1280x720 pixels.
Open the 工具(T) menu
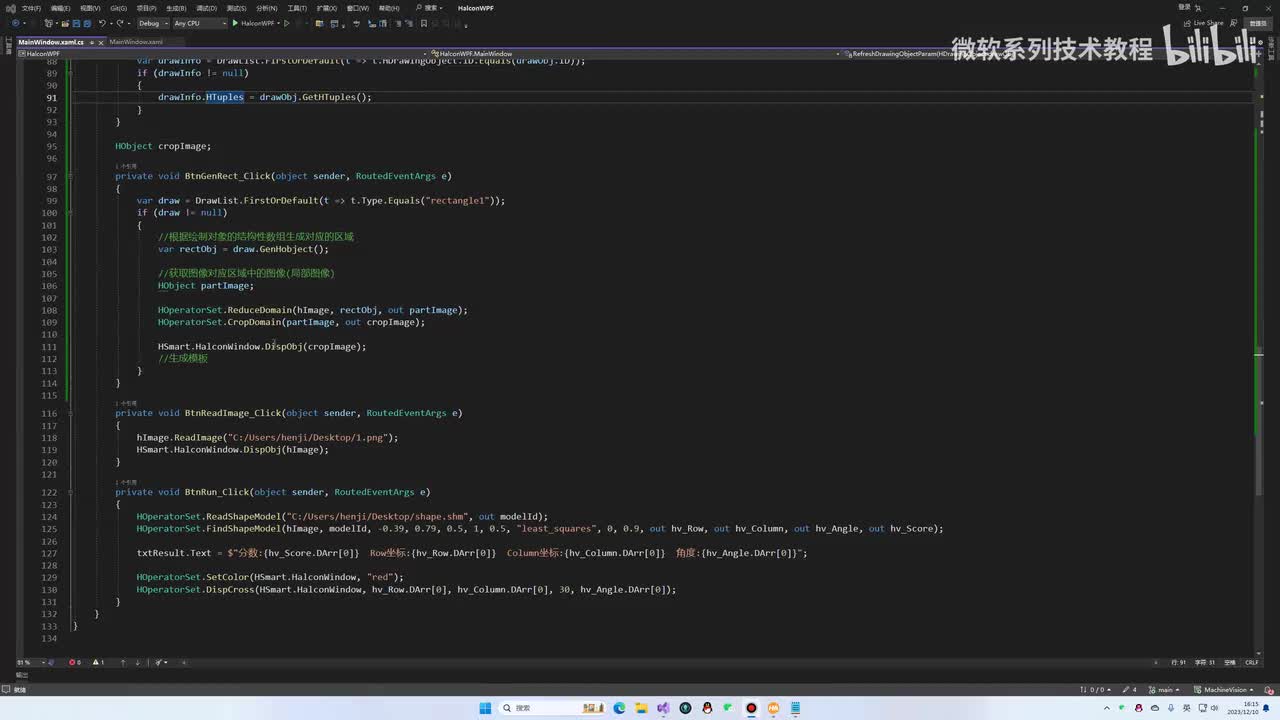point(296,8)
